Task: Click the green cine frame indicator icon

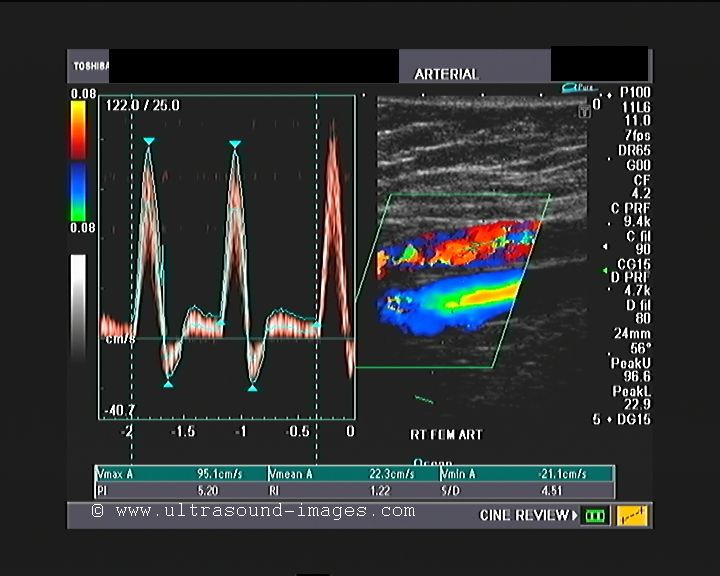Action: (x=595, y=516)
